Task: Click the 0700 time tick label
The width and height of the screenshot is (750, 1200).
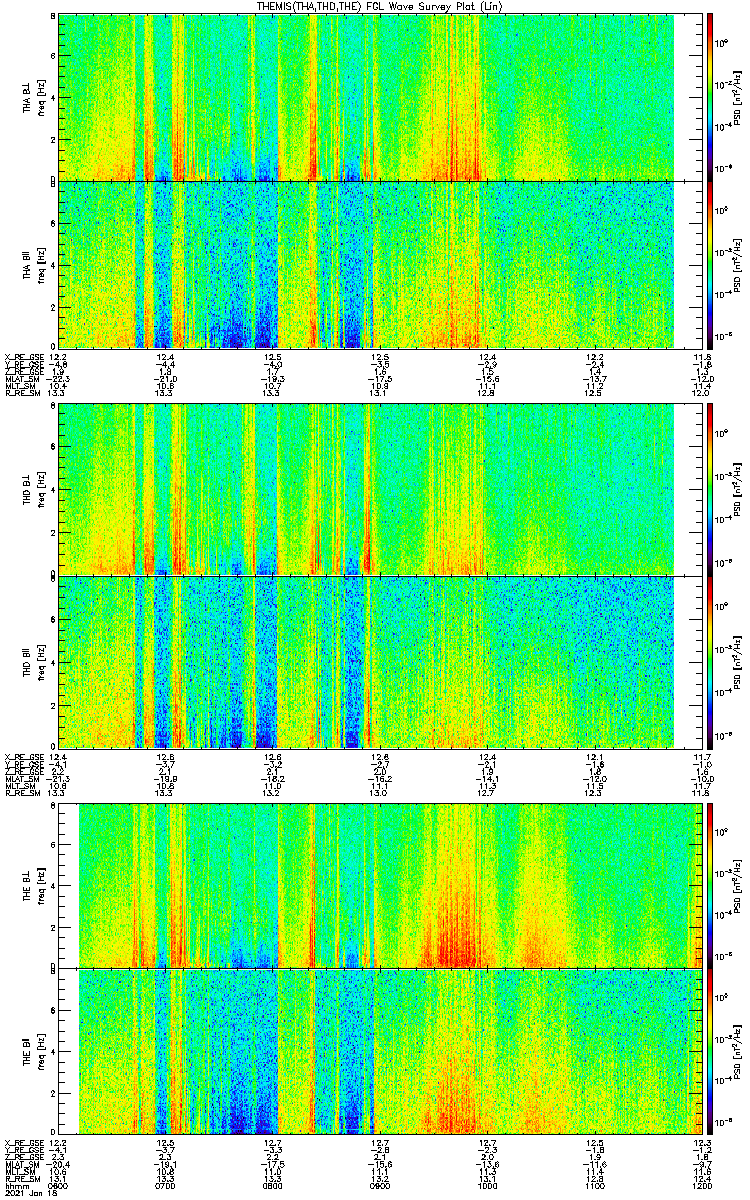Action: (165, 1185)
